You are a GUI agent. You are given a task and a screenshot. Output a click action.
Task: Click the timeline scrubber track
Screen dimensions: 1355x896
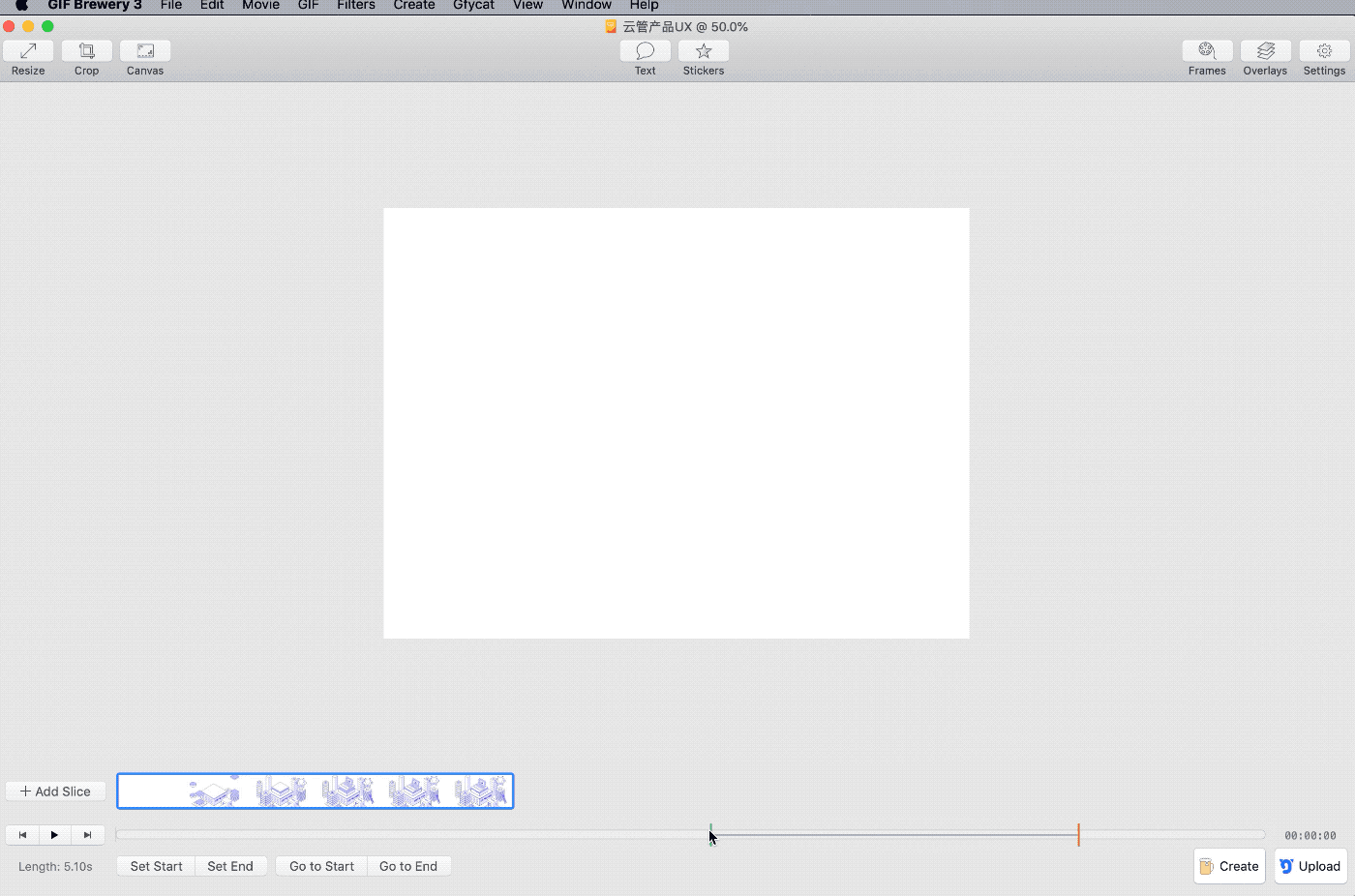(x=690, y=835)
